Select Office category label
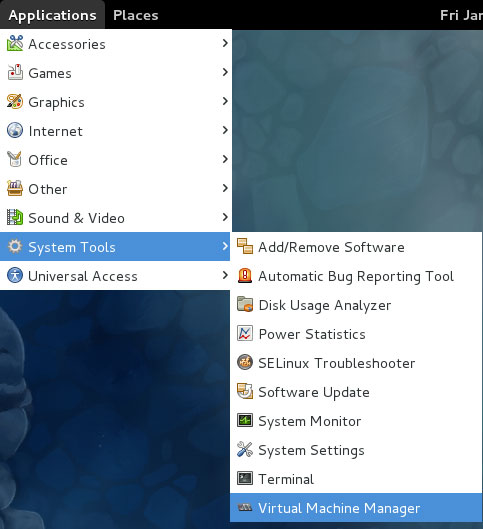Image resolution: width=483 pixels, height=529 pixels. (48, 160)
